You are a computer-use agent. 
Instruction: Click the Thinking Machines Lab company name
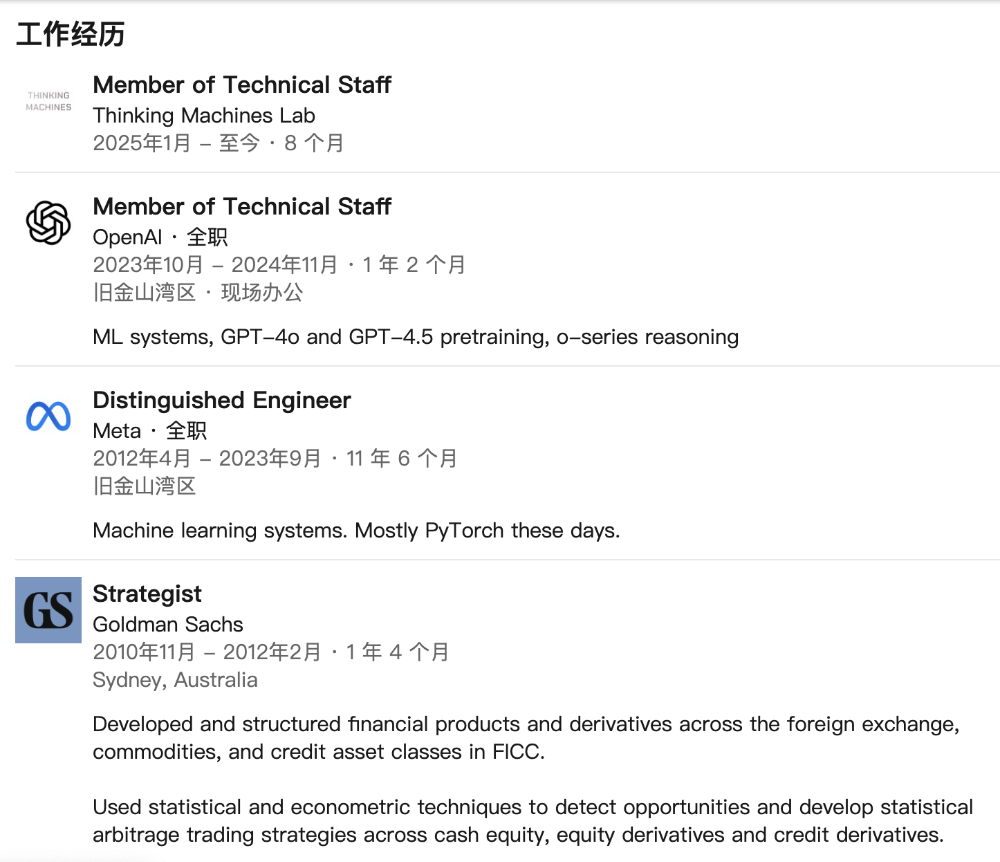[x=204, y=115]
